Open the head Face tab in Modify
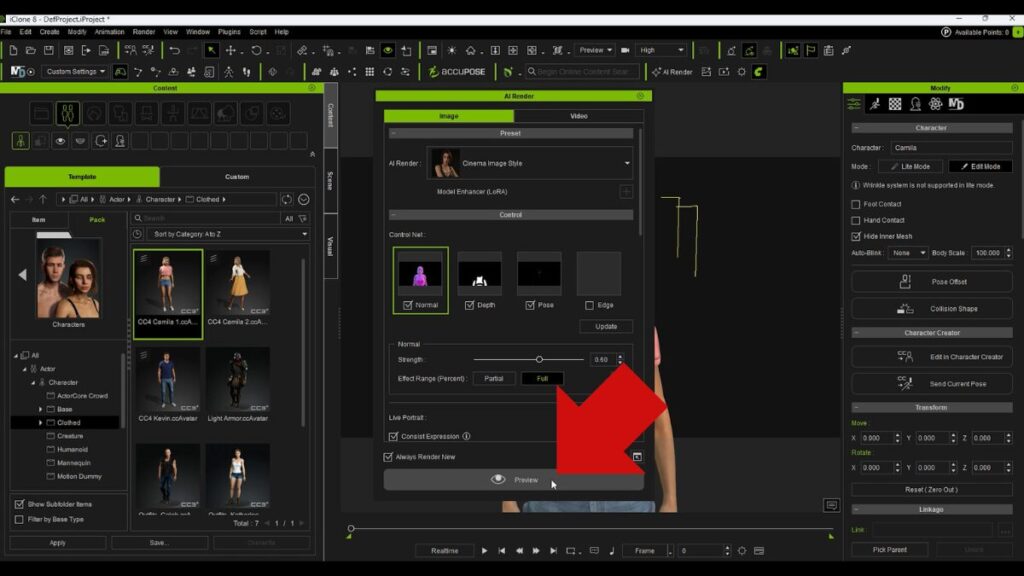 click(915, 104)
